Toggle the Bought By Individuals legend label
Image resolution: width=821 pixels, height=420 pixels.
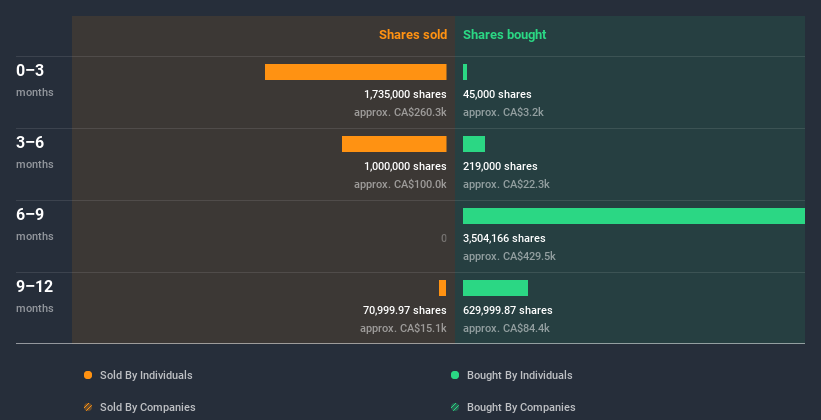click(x=519, y=375)
